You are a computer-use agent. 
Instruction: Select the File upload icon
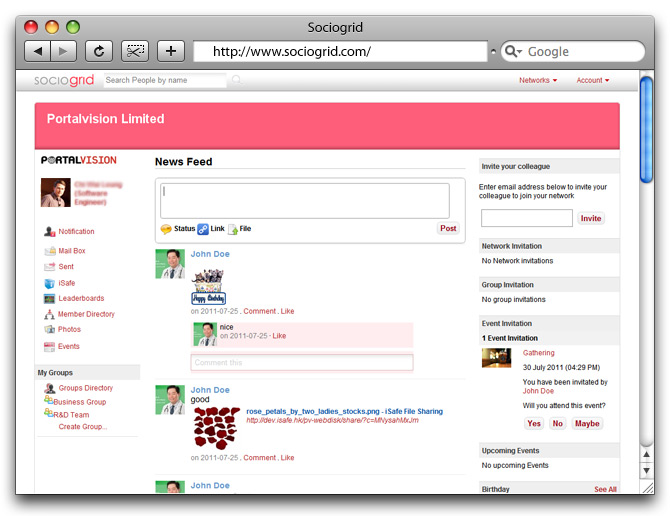[x=233, y=229]
